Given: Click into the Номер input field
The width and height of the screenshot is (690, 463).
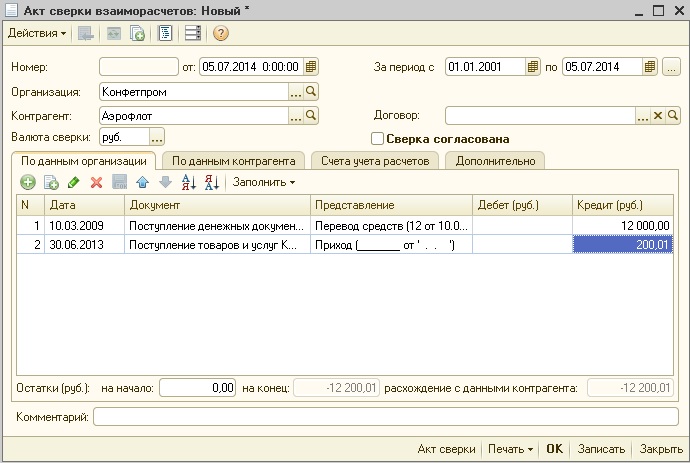Looking at the screenshot, I should 139,67.
